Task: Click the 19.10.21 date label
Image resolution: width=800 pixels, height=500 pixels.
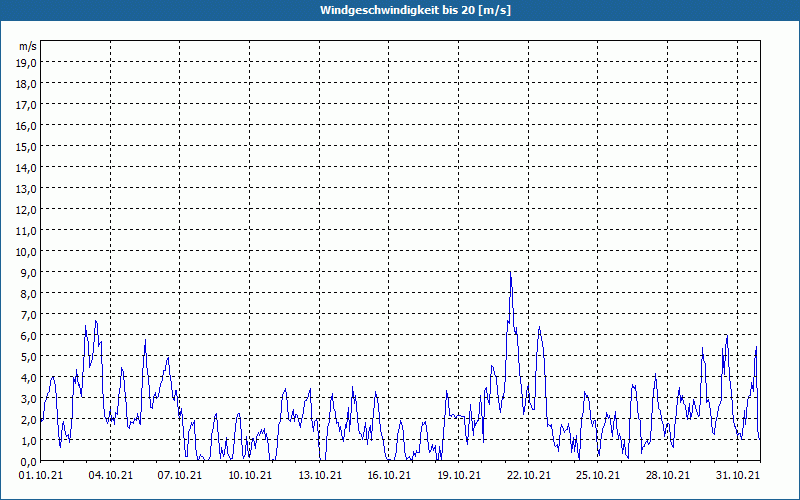Action: [x=459, y=475]
